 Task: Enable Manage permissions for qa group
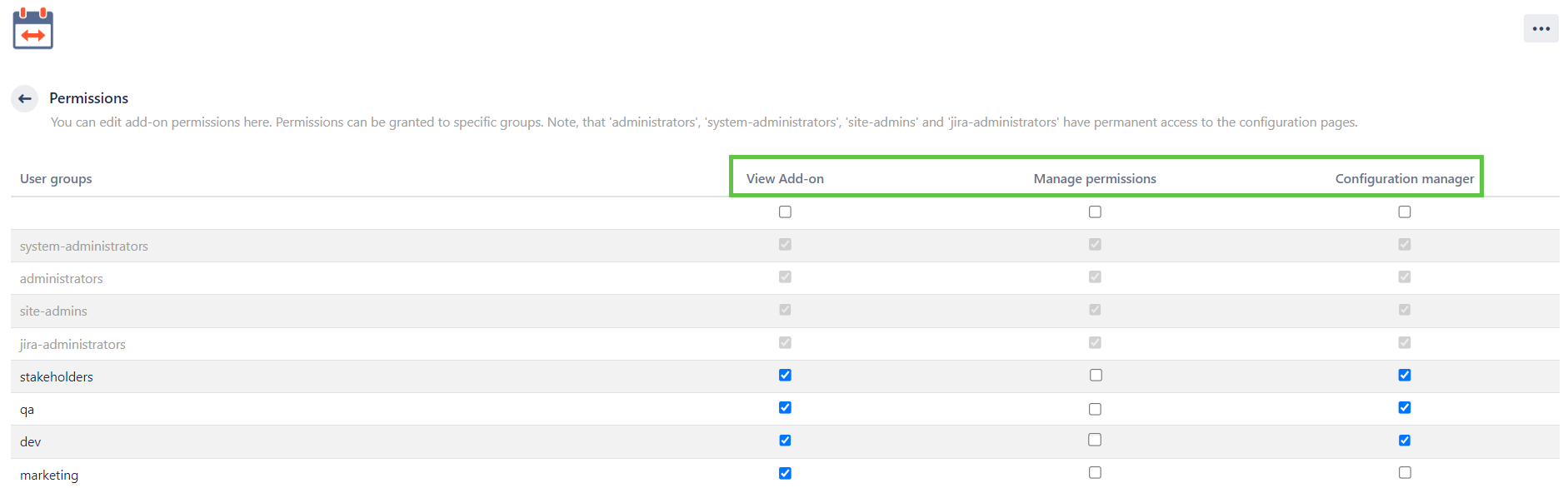tap(1095, 409)
